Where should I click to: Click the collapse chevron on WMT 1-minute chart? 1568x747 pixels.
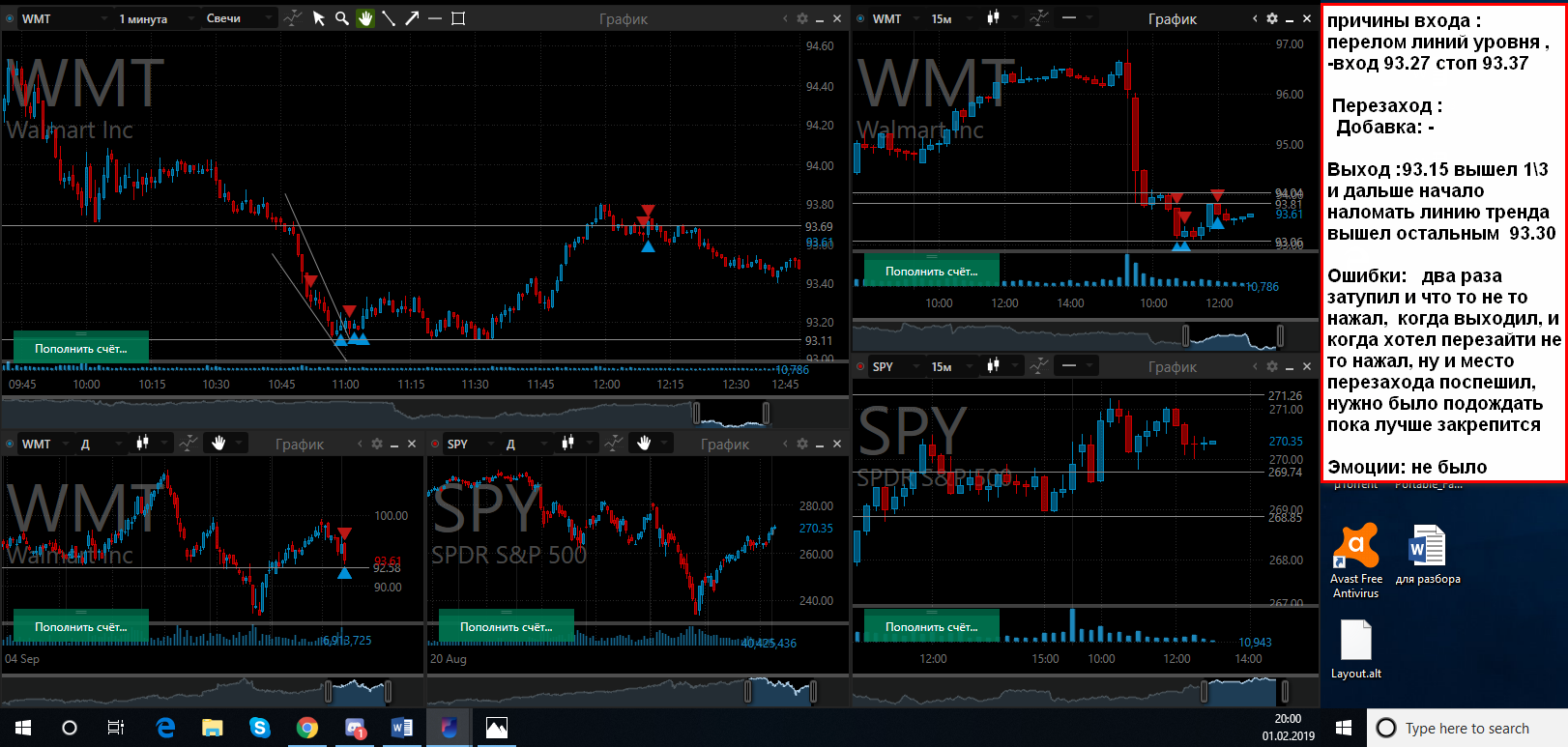pyautogui.click(x=785, y=18)
